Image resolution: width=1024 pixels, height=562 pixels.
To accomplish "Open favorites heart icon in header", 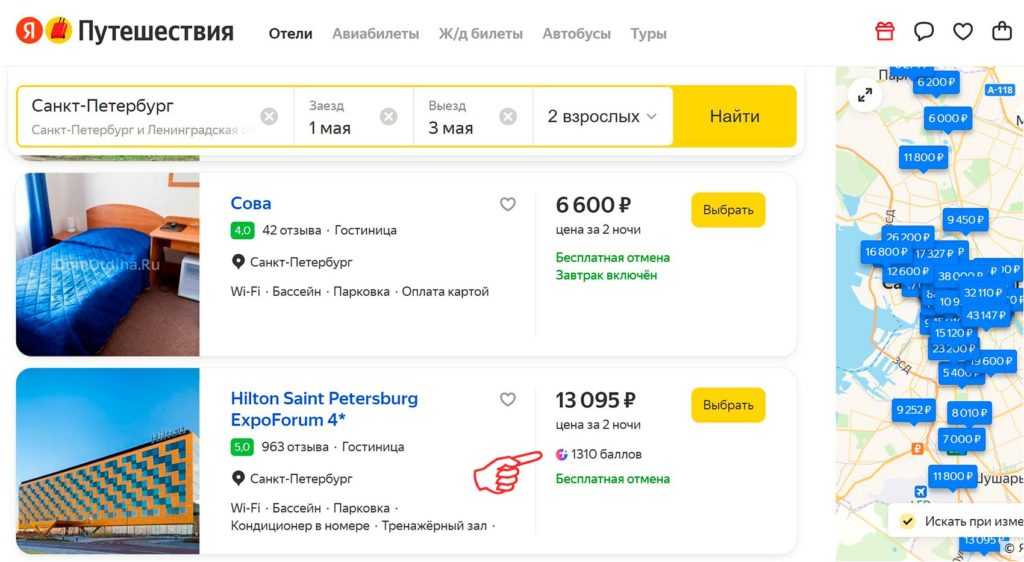I will (963, 32).
